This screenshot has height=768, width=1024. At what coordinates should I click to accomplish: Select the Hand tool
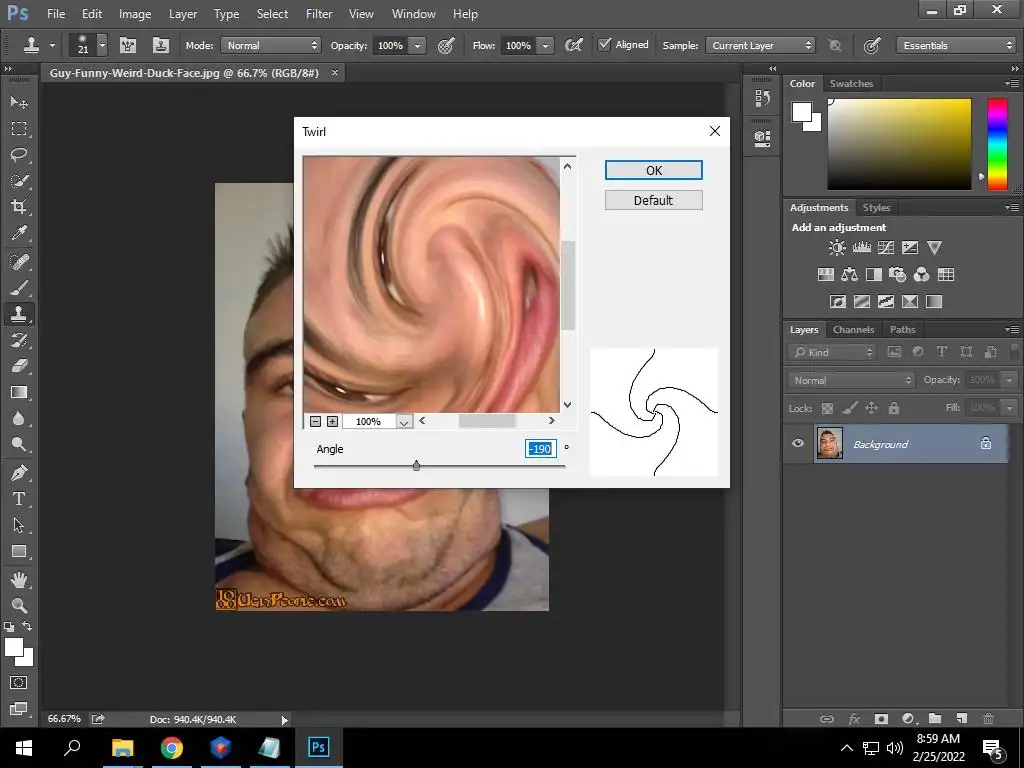coord(18,579)
